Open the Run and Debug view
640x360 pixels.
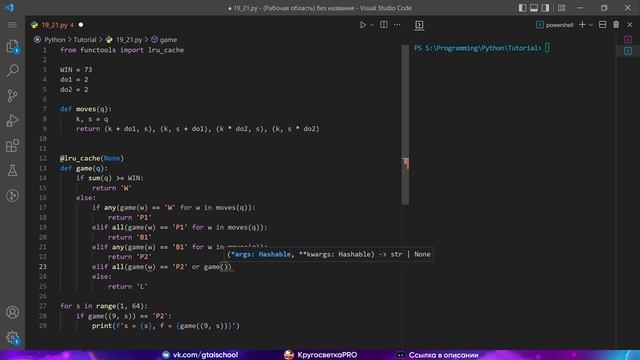pos(12,120)
